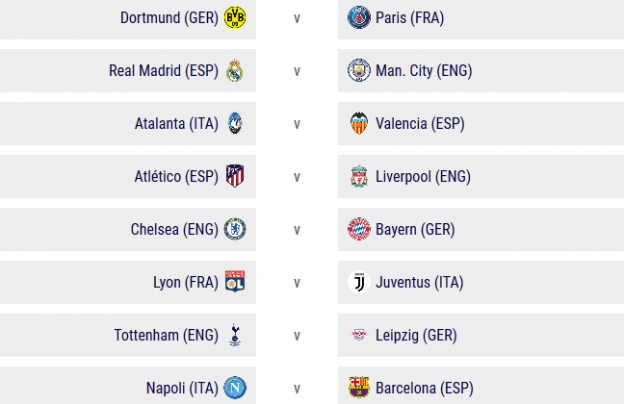Click the Atlético Madrid striped crest
Image resolution: width=624 pixels, height=404 pixels.
tap(235, 176)
